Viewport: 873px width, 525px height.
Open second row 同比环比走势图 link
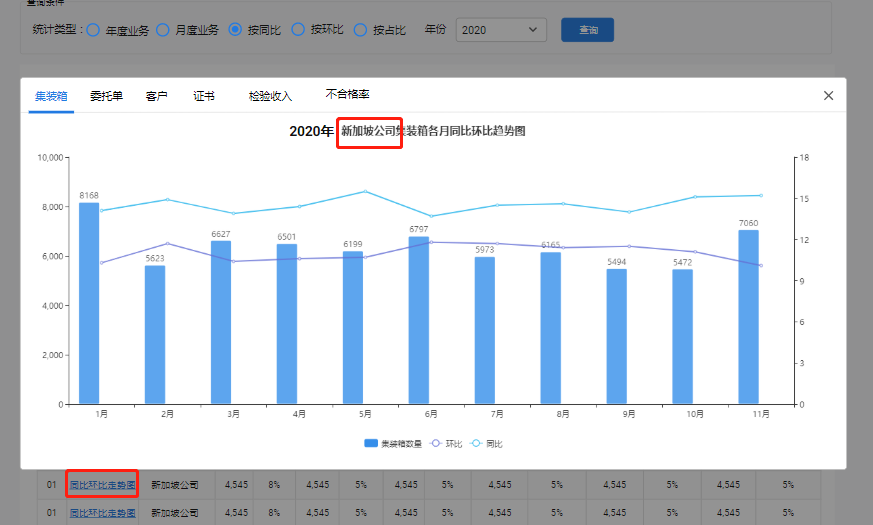click(102, 512)
